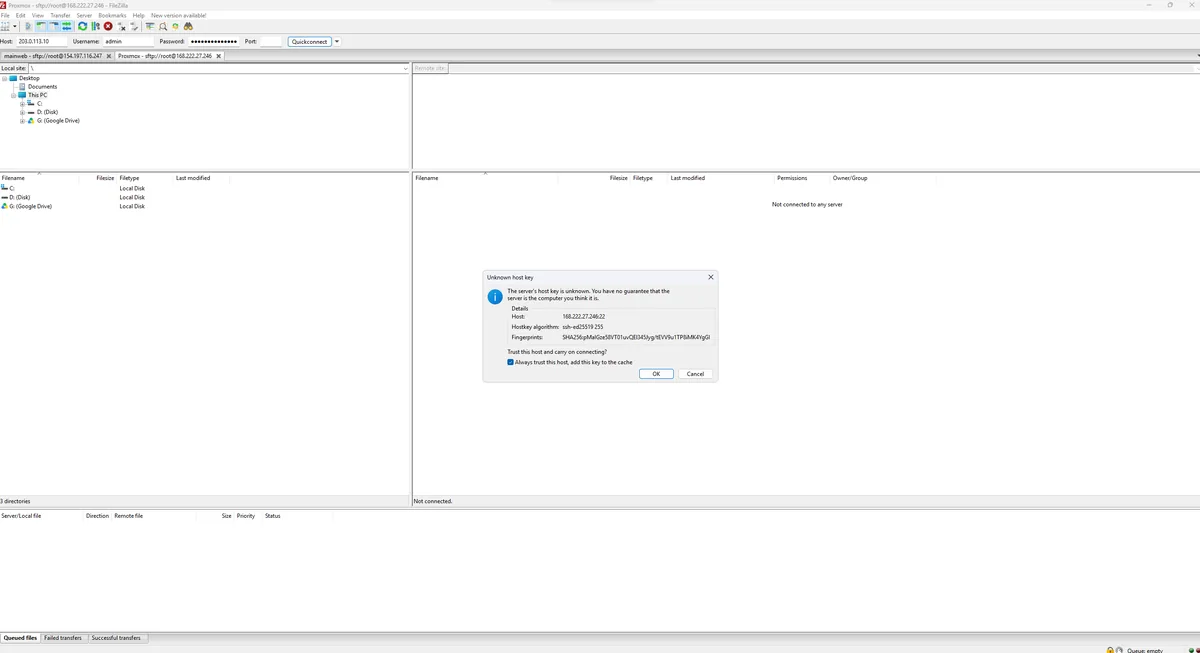
Task: Toggle directory comparison icon
Action: click(x=162, y=26)
